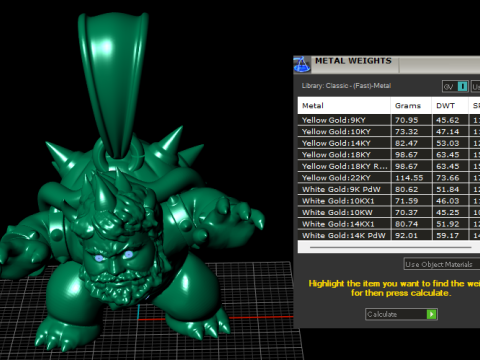The height and width of the screenshot is (360, 480).
Task: Click the Metal Weights flask icon
Action: point(302,65)
